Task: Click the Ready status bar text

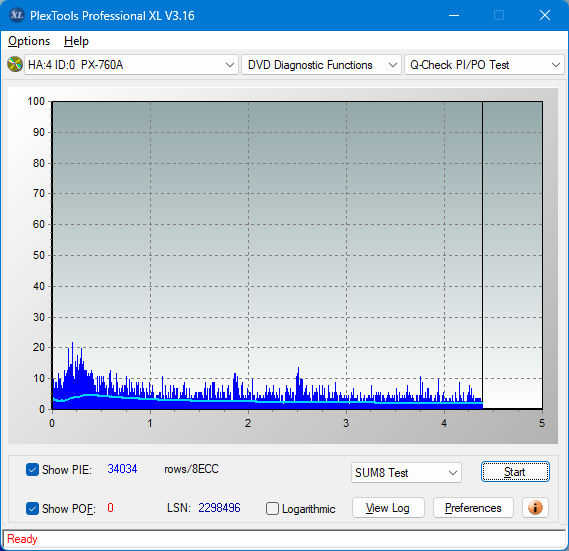Action: 22,539
